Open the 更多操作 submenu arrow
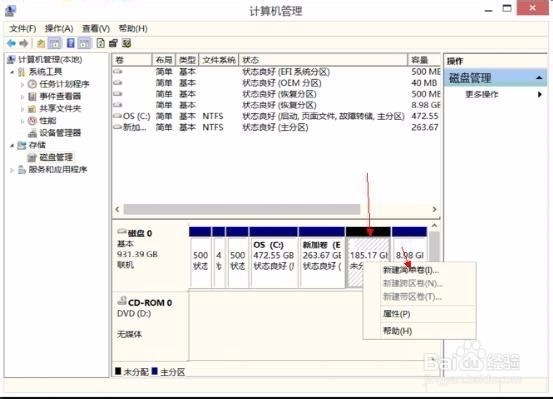This screenshot has width=553, height=399. [540, 94]
